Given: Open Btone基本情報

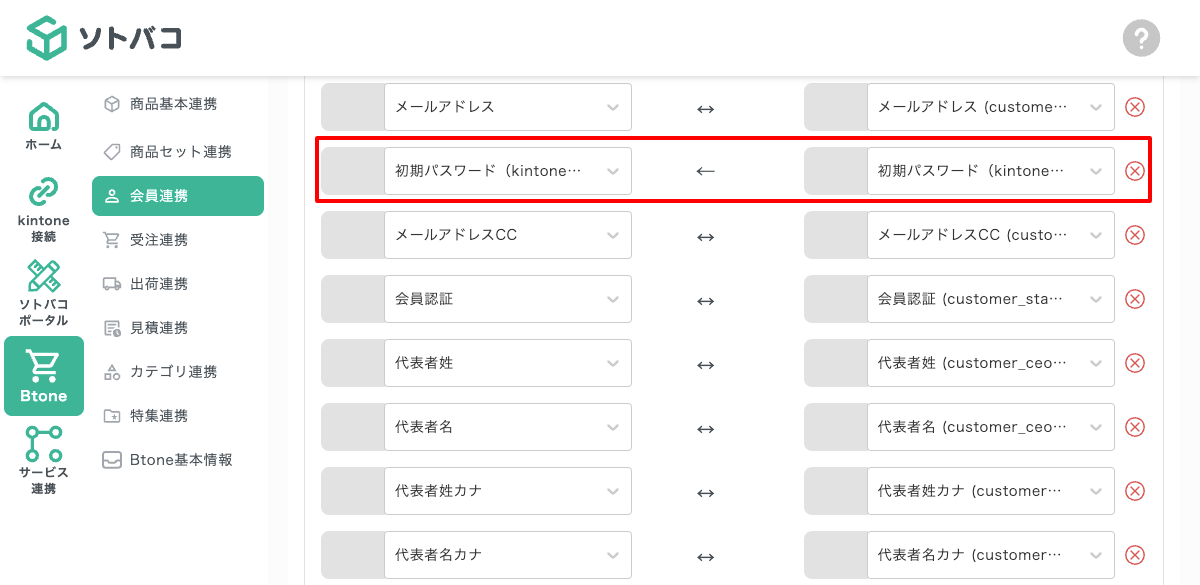Looking at the screenshot, I should [x=177, y=459].
